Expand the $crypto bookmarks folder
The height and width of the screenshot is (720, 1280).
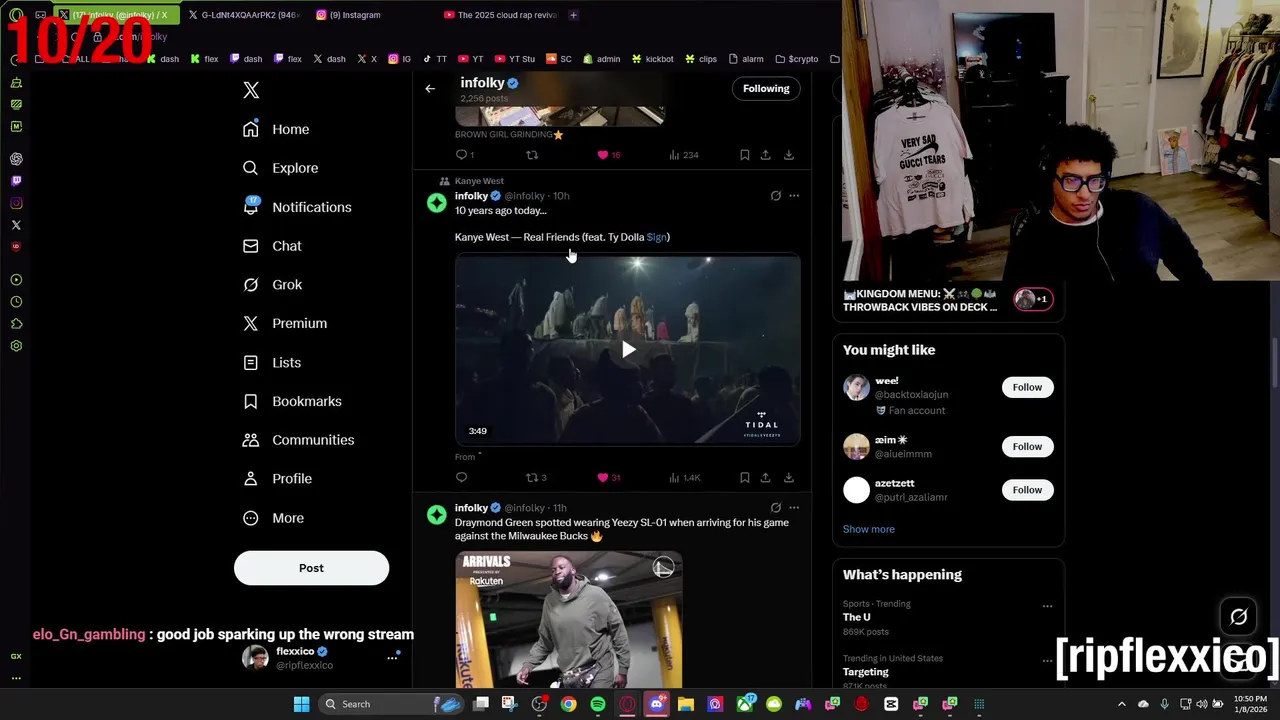coord(796,59)
